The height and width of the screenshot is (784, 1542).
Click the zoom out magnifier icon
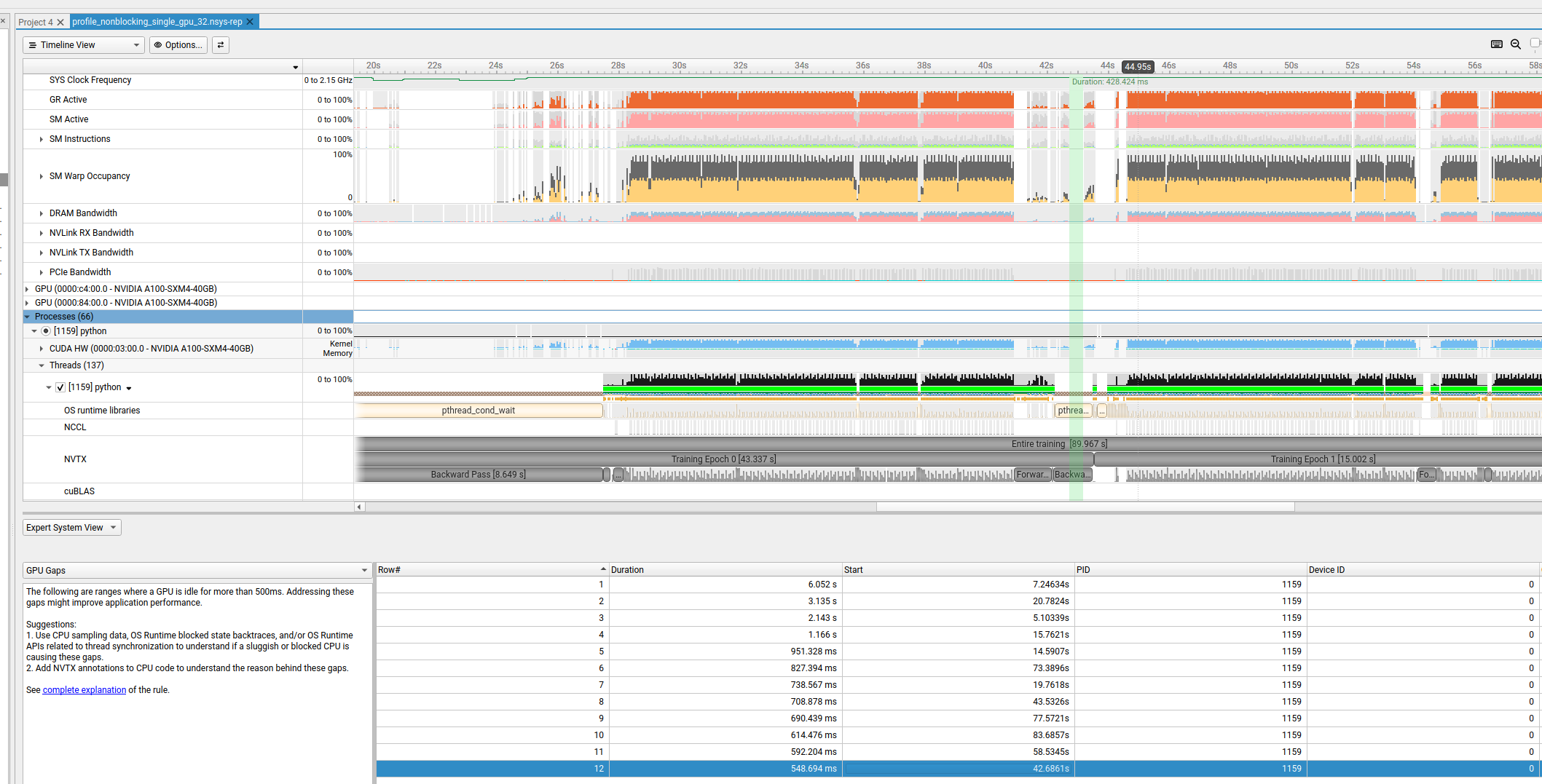(1515, 44)
